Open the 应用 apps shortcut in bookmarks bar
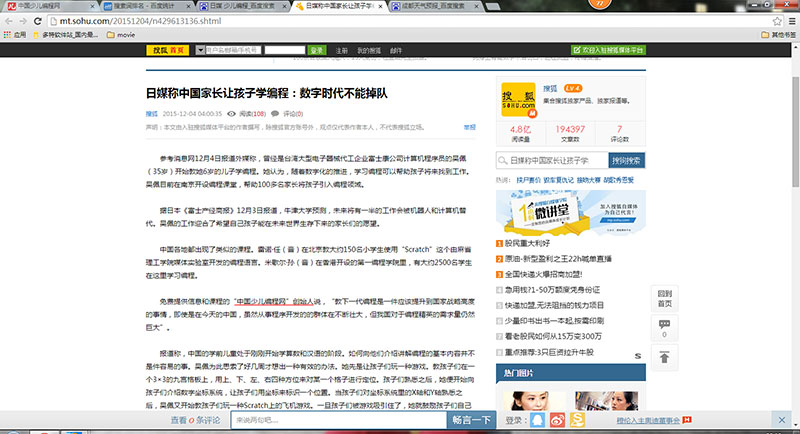Image resolution: width=800 pixels, height=434 pixels. (x=15, y=35)
